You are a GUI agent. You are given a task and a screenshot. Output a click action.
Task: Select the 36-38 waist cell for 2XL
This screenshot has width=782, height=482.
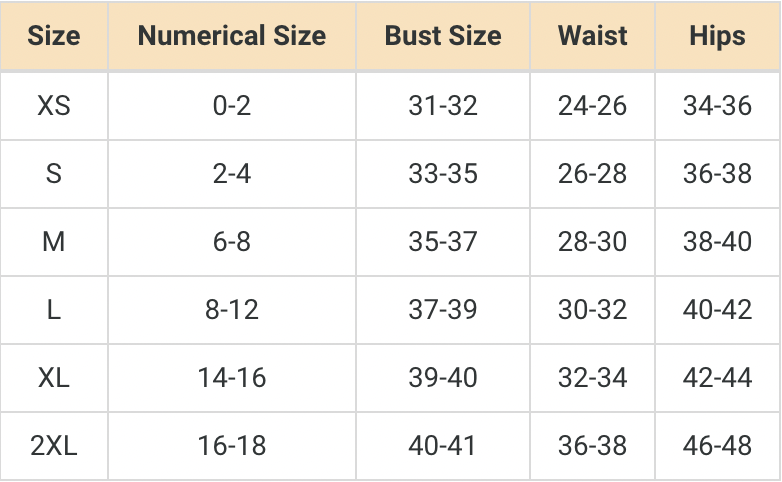point(593,446)
